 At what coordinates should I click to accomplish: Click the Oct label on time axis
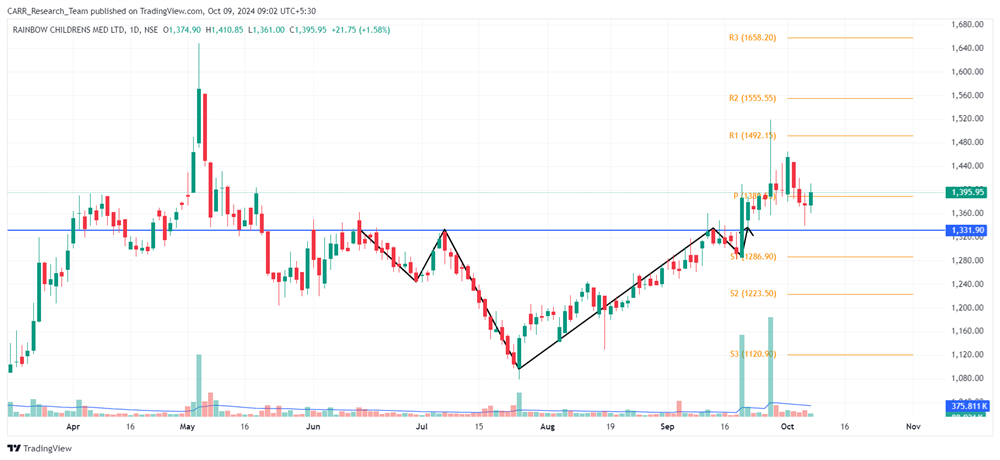pyautogui.click(x=786, y=426)
